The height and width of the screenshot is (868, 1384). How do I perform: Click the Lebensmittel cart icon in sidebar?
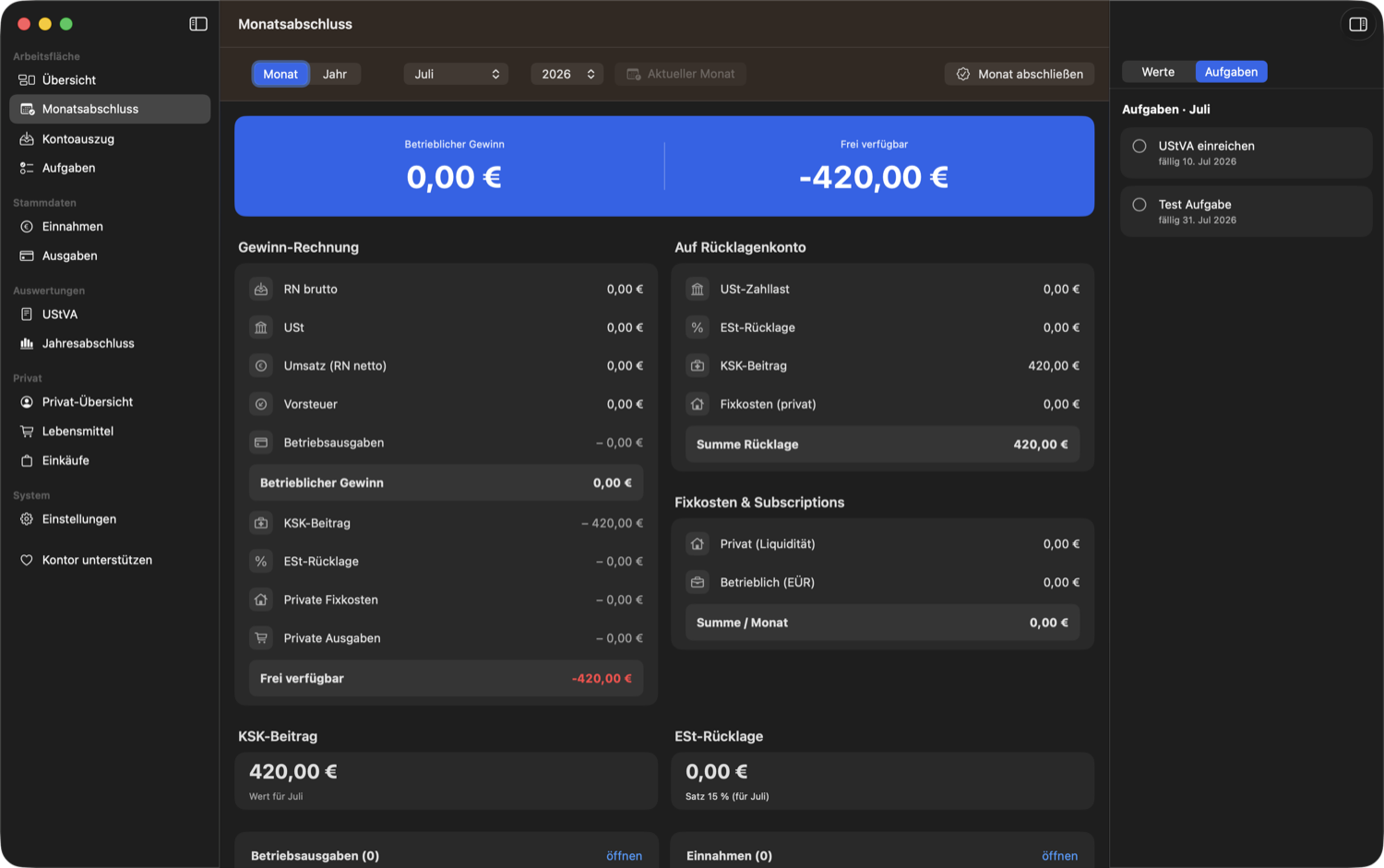click(x=27, y=431)
